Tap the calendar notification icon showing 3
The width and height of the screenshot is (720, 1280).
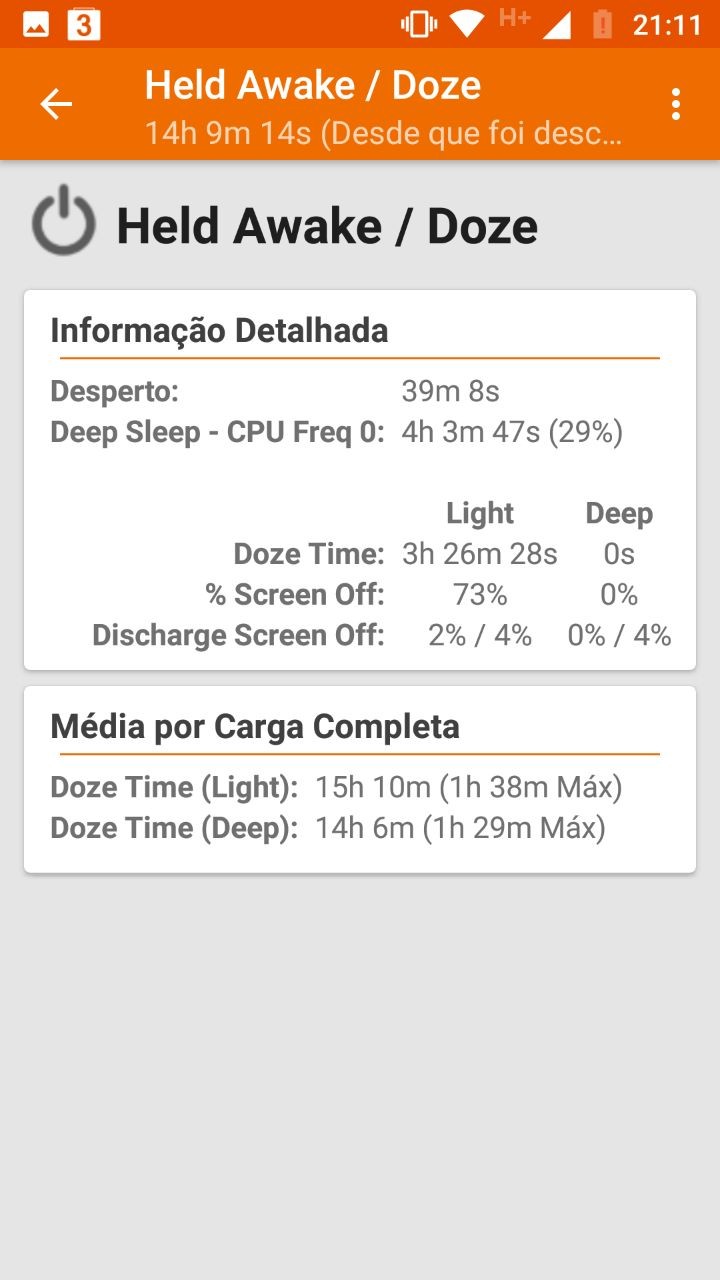coord(84,24)
